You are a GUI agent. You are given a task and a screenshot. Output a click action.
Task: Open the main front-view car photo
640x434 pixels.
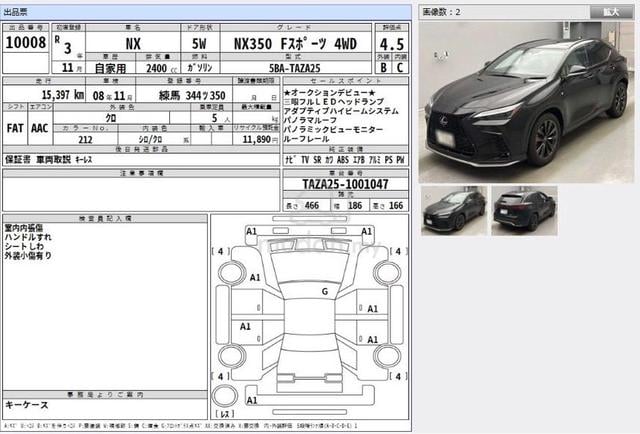(x=526, y=102)
